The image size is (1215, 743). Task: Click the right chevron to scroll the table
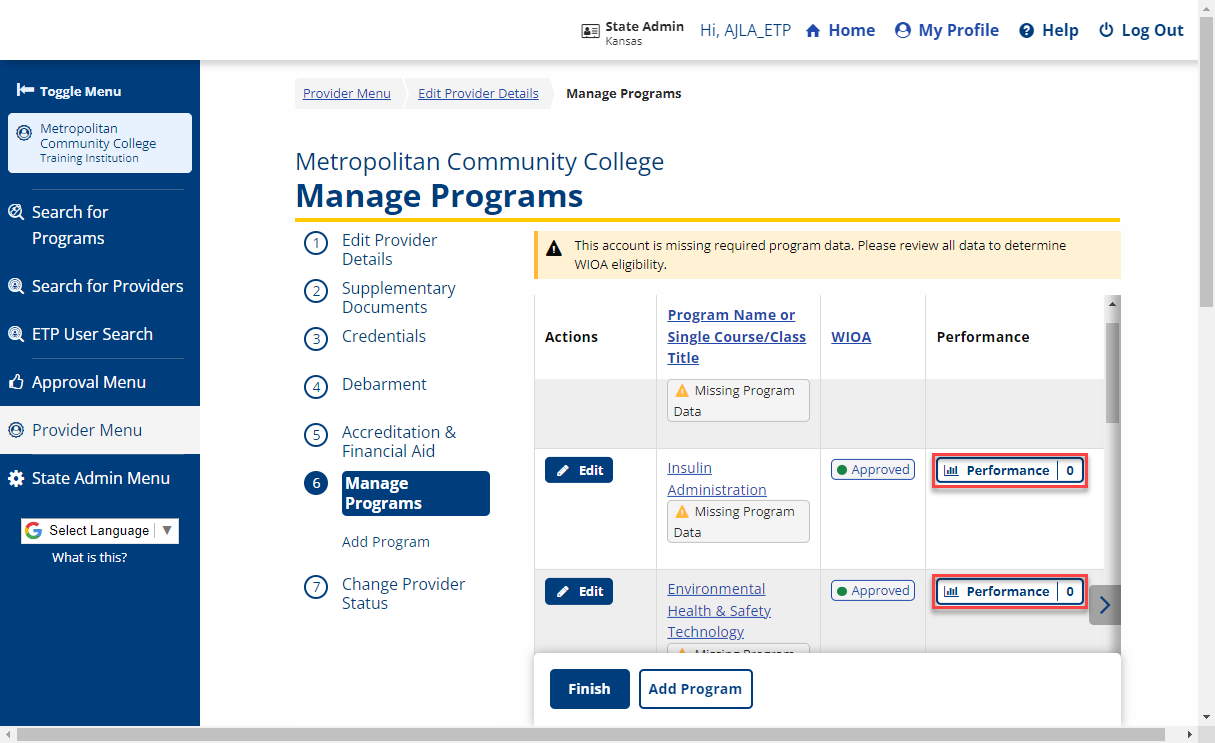(x=1104, y=605)
